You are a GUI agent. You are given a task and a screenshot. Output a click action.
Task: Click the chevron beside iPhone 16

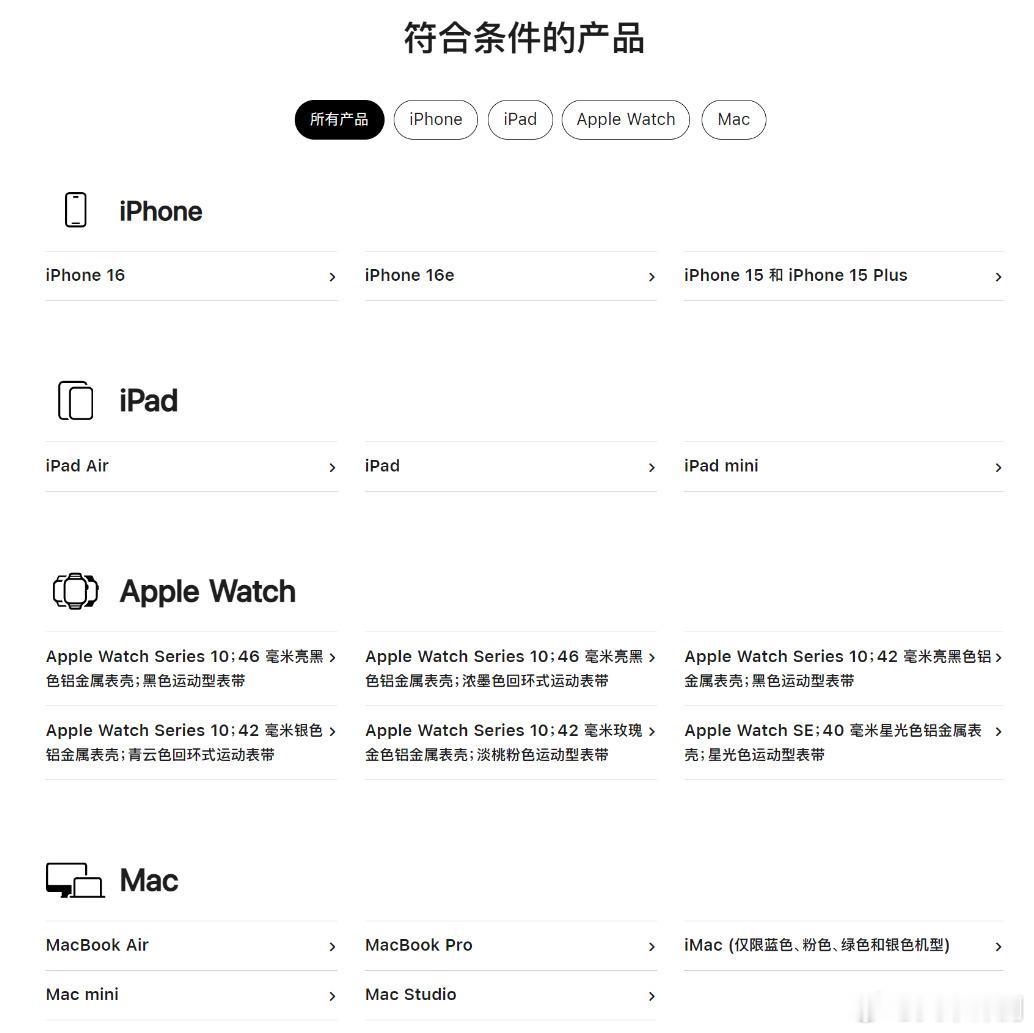(332, 277)
